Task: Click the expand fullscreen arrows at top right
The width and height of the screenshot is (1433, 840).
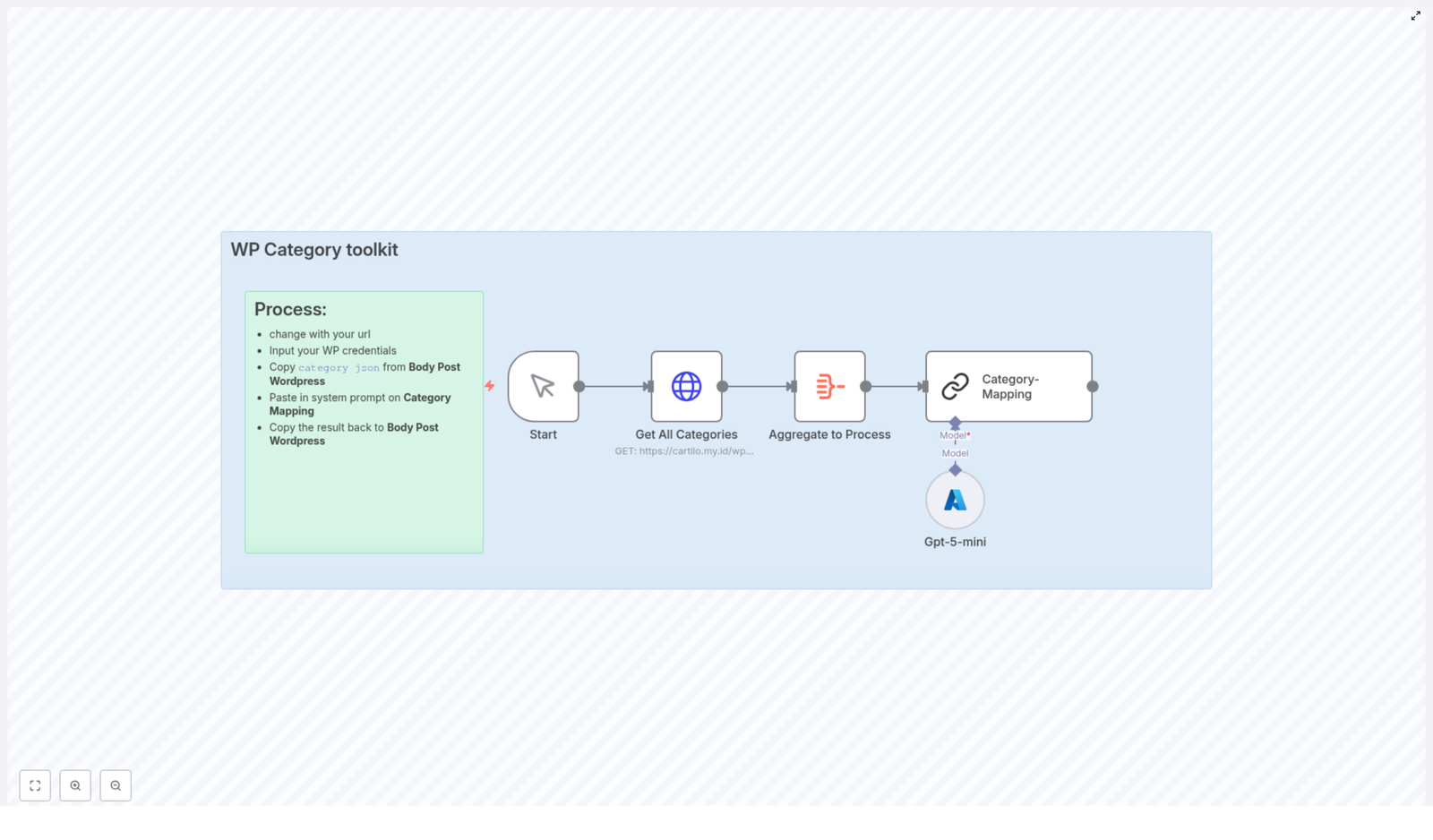Action: point(1416,15)
